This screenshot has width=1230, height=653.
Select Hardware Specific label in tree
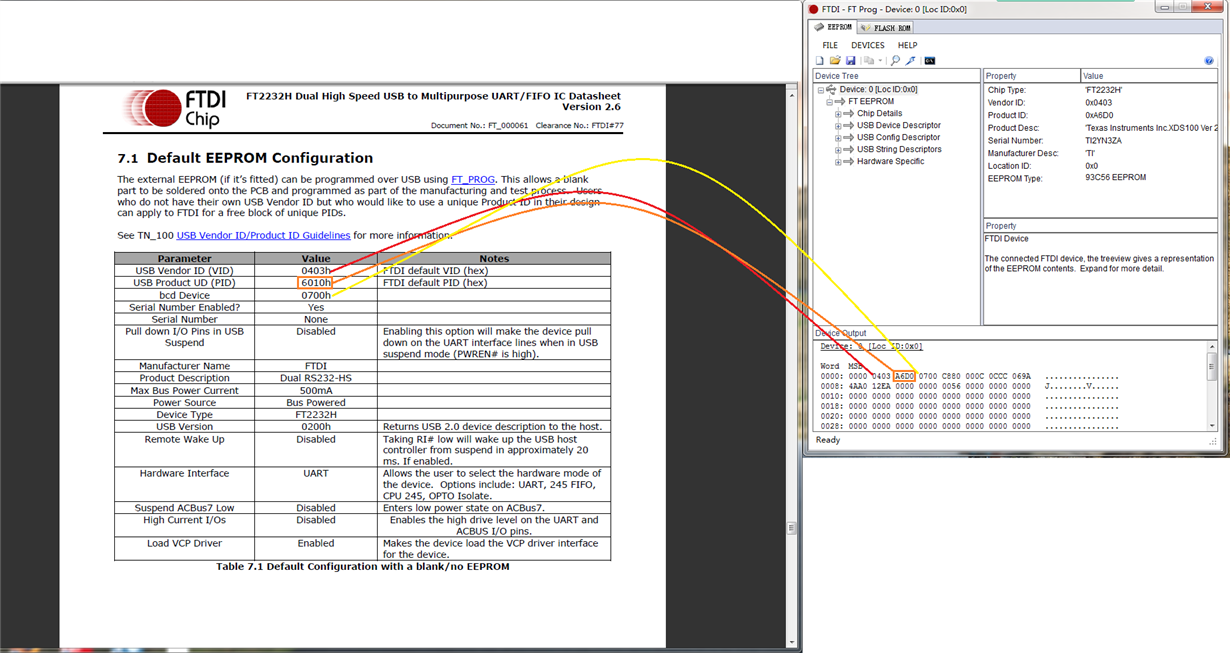click(x=890, y=161)
